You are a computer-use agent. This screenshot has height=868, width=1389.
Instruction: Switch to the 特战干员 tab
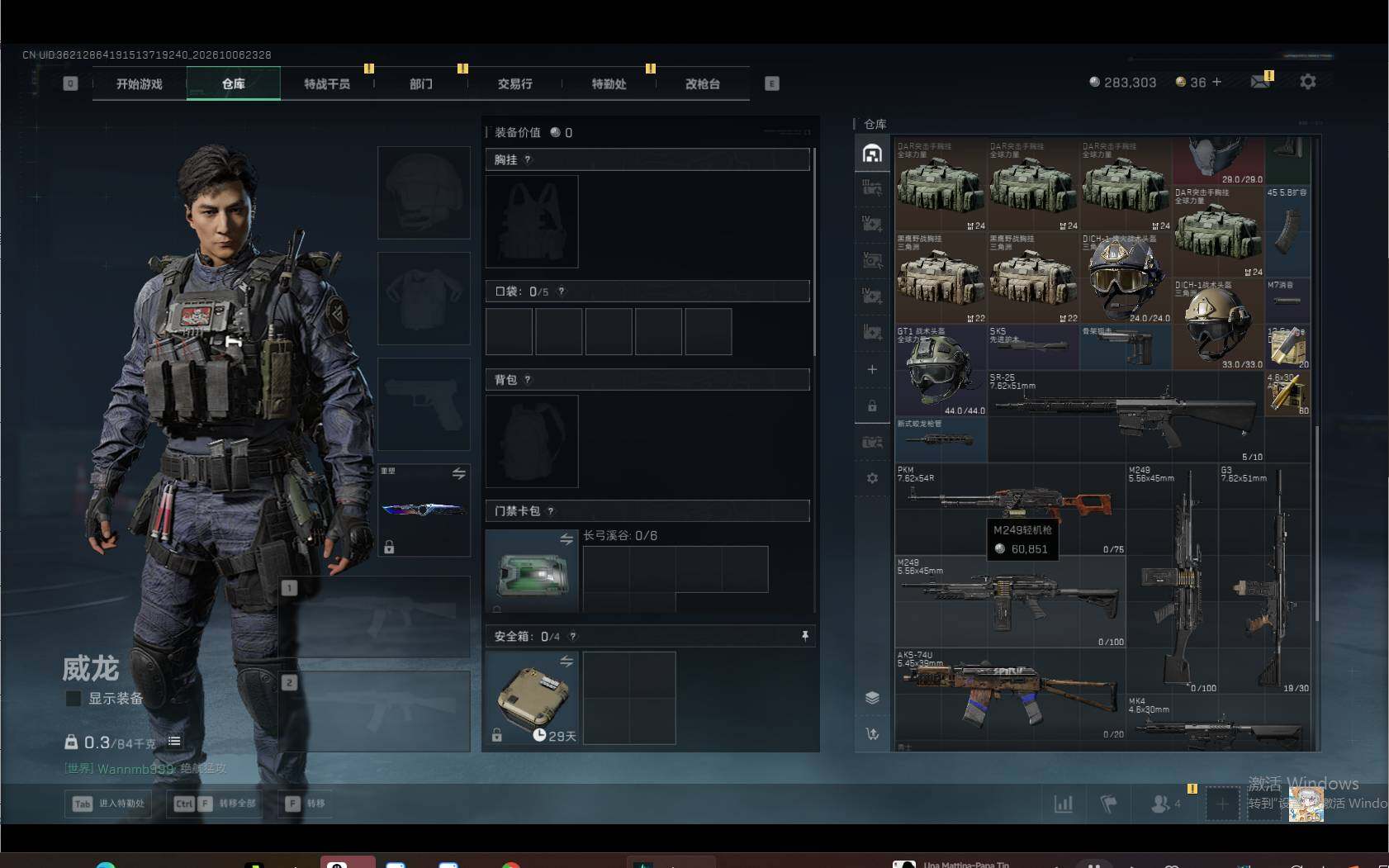[x=327, y=84]
